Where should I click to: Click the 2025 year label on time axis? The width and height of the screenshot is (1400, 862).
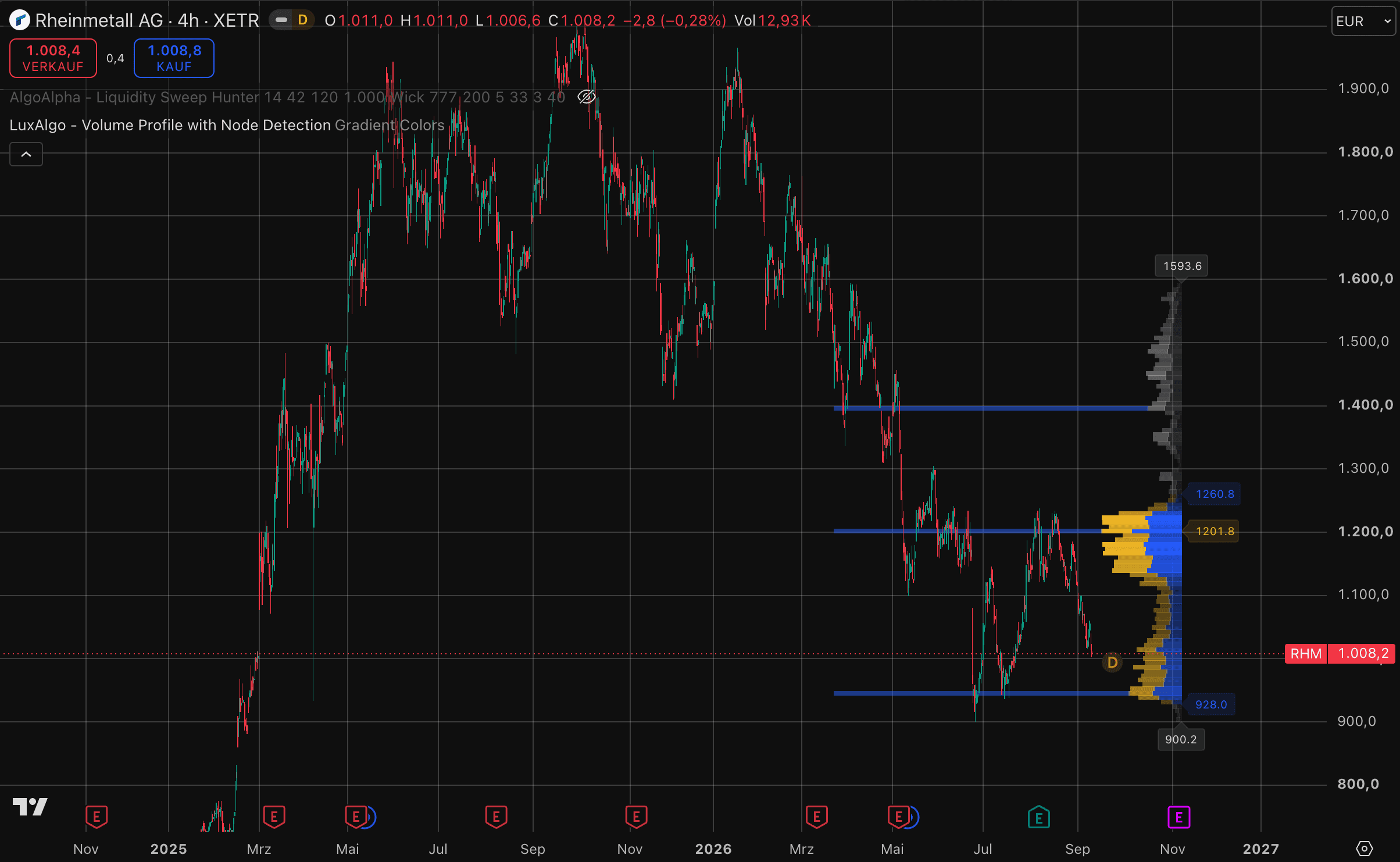pyautogui.click(x=169, y=849)
